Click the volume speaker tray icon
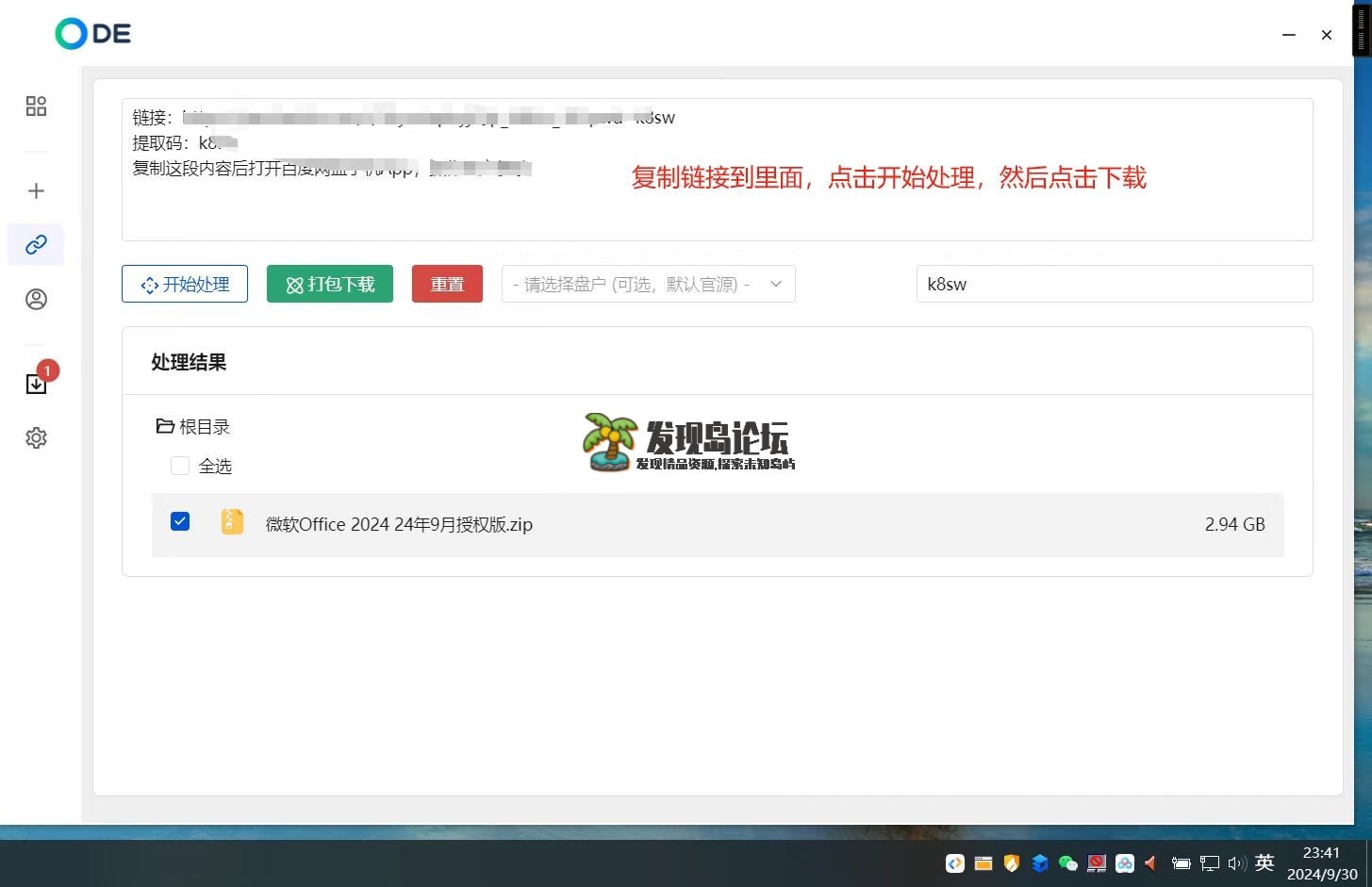The height and width of the screenshot is (887, 1372). pos(1237,862)
